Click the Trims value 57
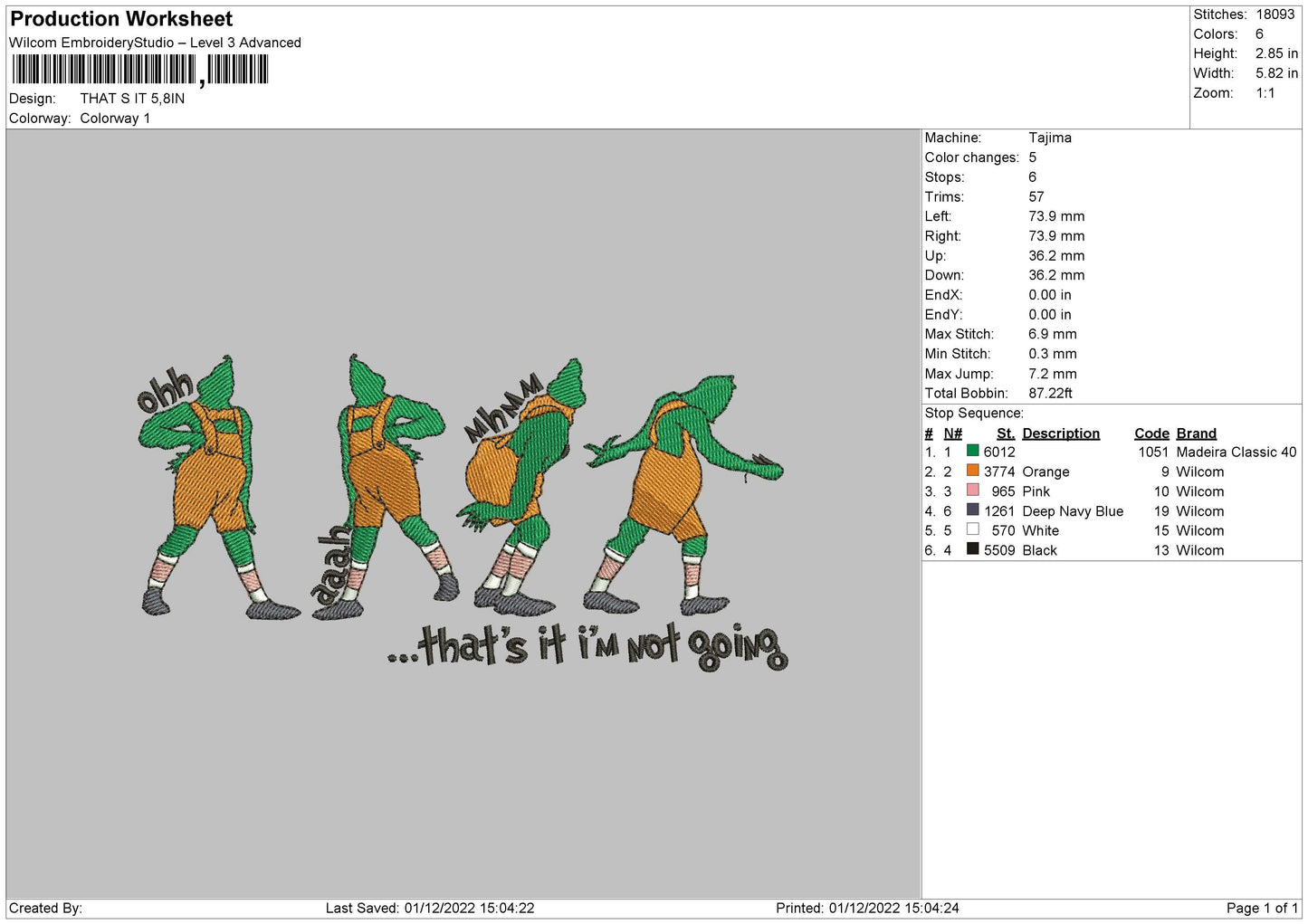 coord(1036,196)
